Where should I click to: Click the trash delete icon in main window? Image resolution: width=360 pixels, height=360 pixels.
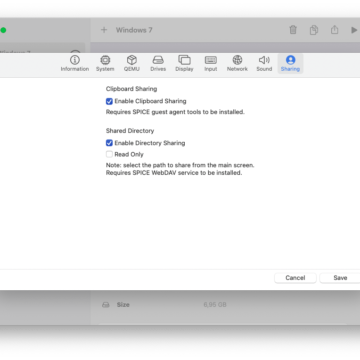(x=293, y=30)
